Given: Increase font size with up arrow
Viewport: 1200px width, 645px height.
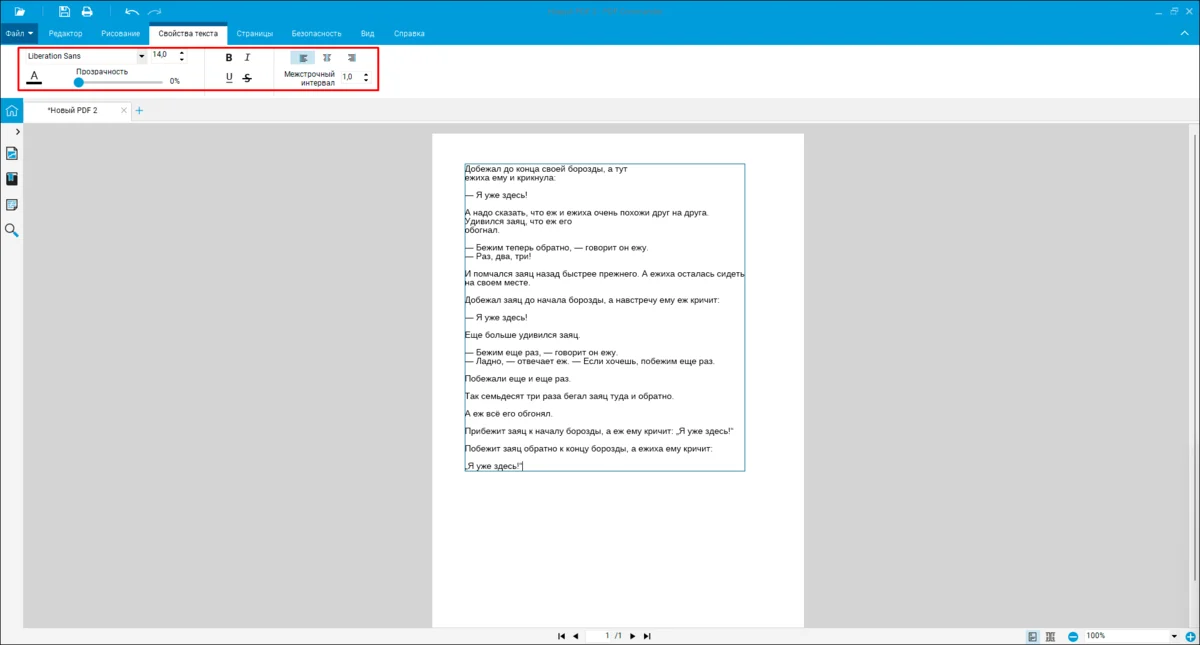Looking at the screenshot, I should click(182, 52).
